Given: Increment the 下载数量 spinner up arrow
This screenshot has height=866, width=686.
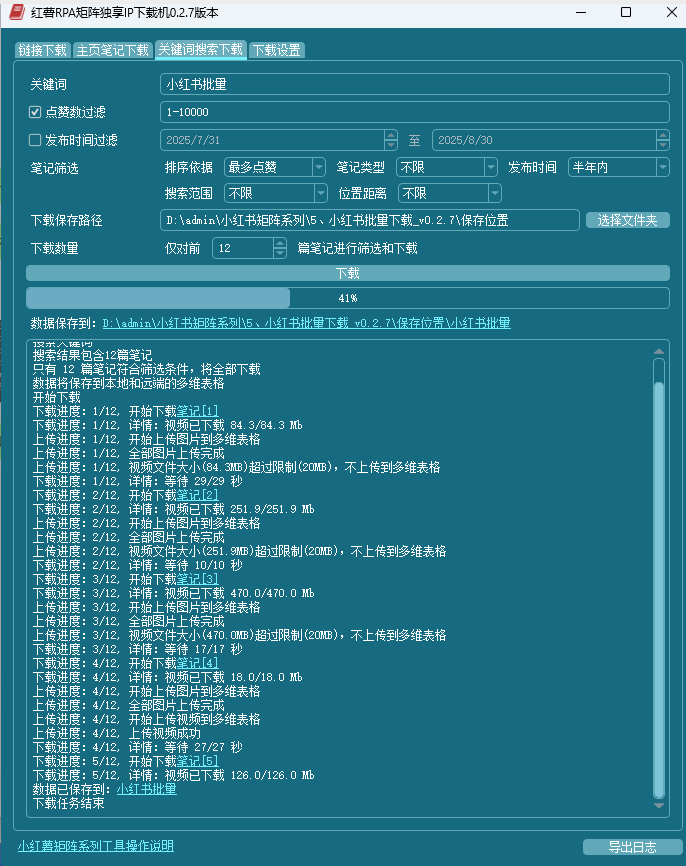Looking at the screenshot, I should coord(280,243).
